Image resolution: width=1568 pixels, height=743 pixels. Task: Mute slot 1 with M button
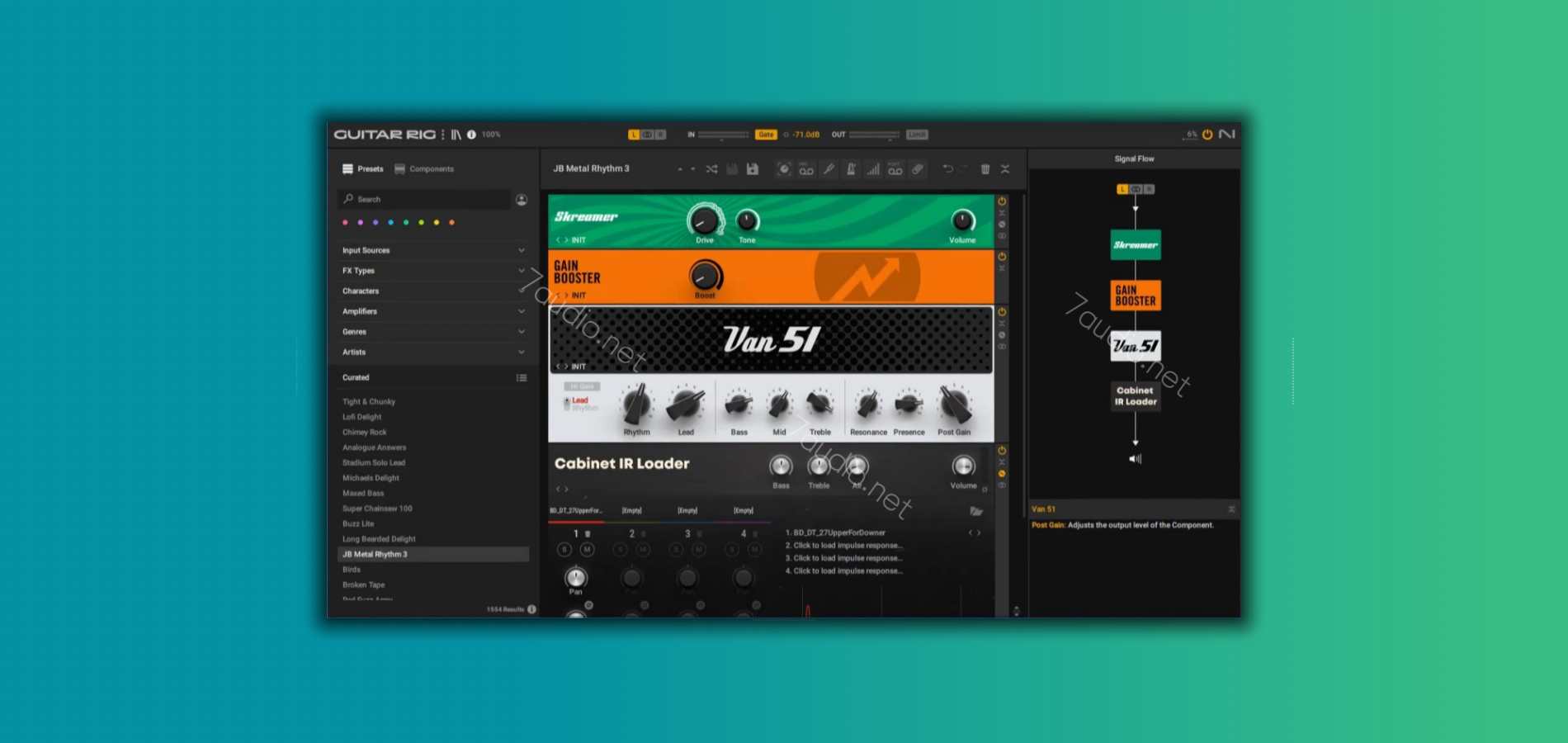point(587,549)
